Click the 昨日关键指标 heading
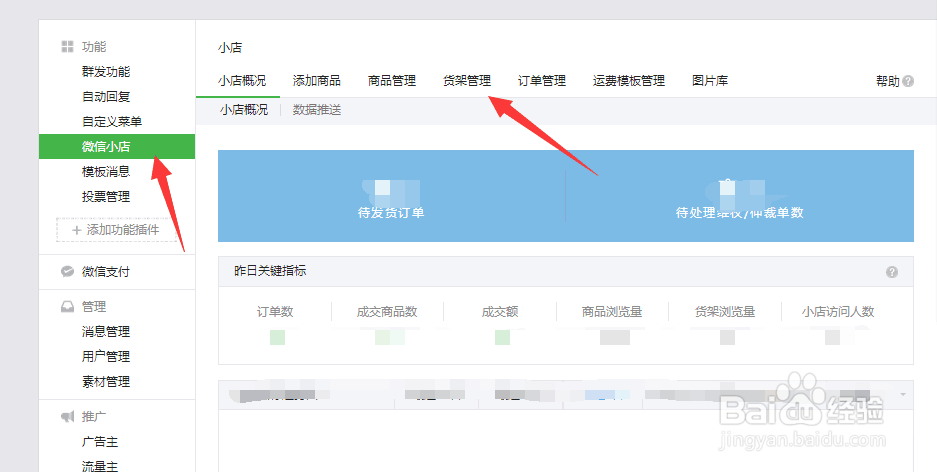This screenshot has height=472, width=937. (270, 271)
